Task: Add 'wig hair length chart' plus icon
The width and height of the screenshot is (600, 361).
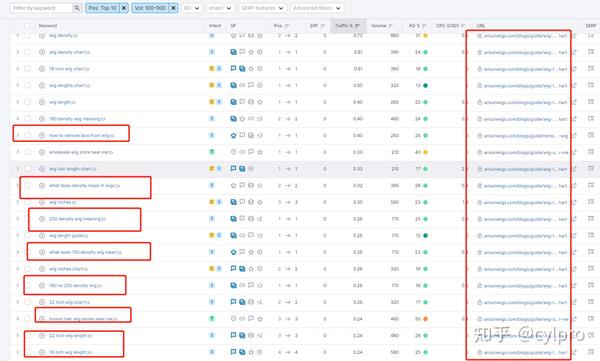Action: pos(42,169)
